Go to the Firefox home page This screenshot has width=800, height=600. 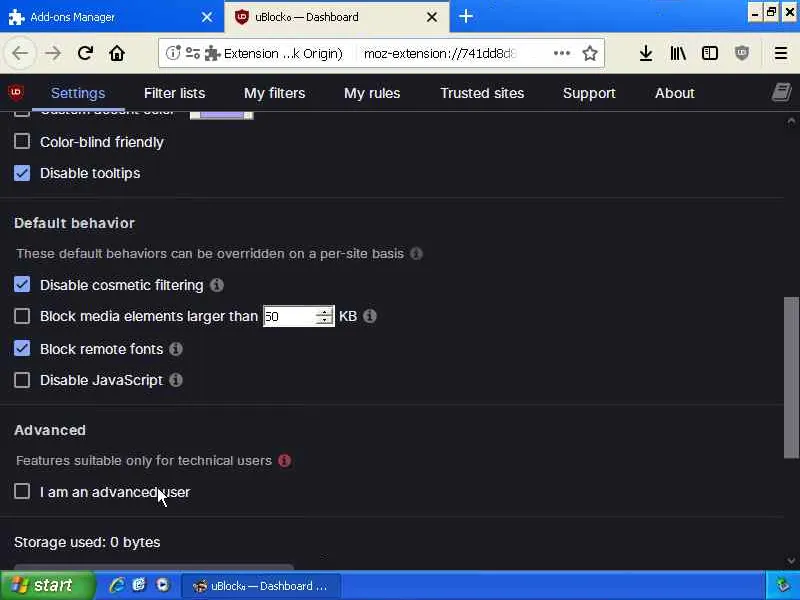pyautogui.click(x=117, y=53)
